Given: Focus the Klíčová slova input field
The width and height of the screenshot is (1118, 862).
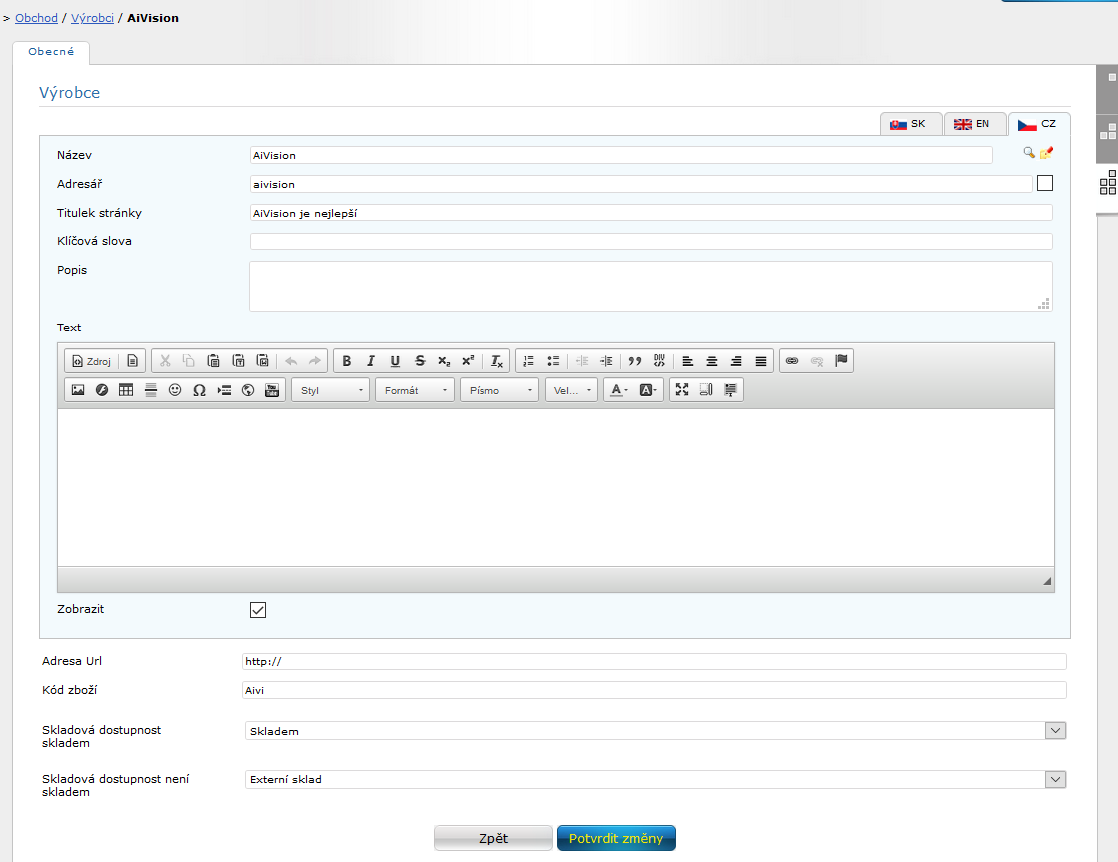Looking at the screenshot, I should 651,242.
